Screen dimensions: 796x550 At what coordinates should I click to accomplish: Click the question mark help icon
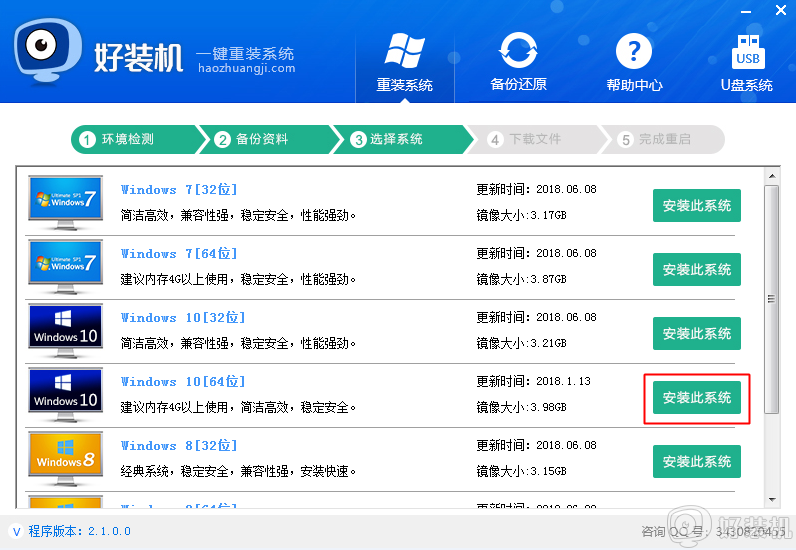(x=634, y=51)
